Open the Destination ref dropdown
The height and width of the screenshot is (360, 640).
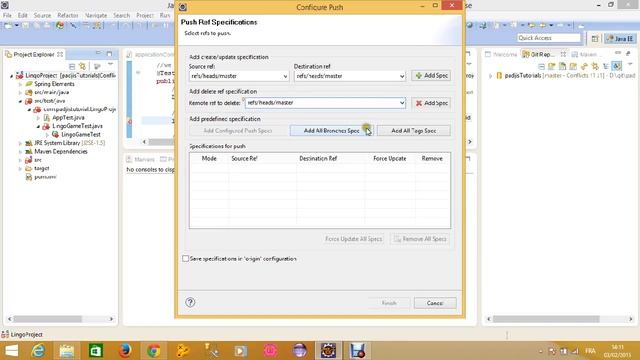402,76
